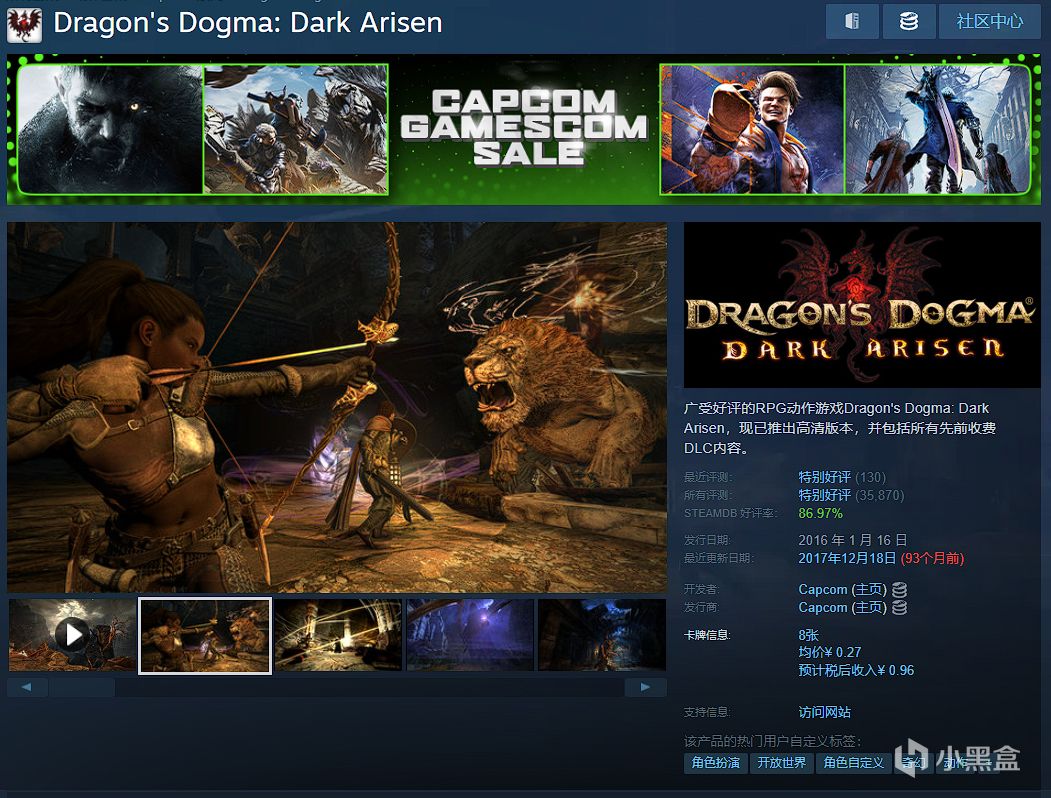Image resolution: width=1051 pixels, height=798 pixels.
Task: Click the Devil May Cry 5 banner image
Action: coord(937,129)
